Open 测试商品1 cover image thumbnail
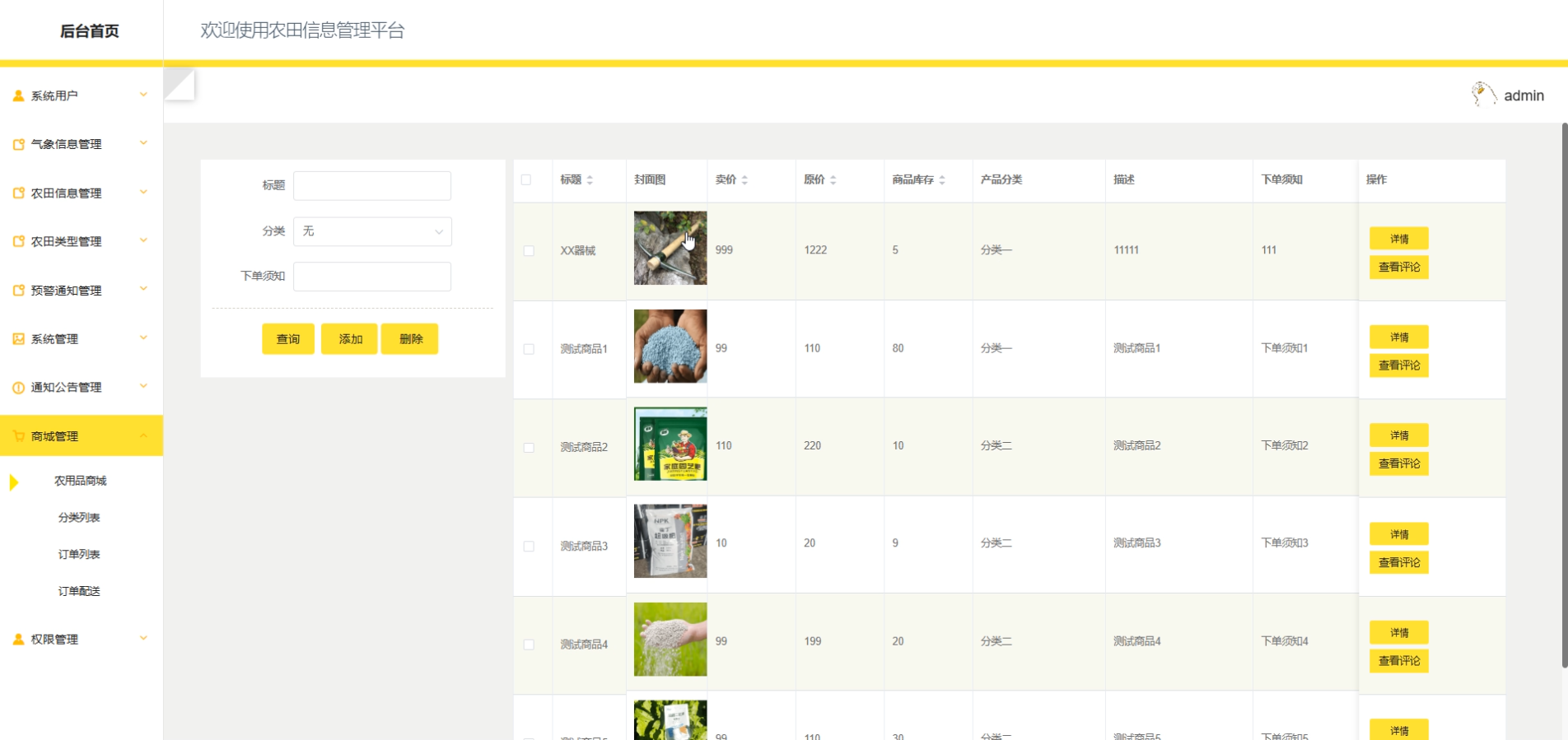 [x=670, y=346]
